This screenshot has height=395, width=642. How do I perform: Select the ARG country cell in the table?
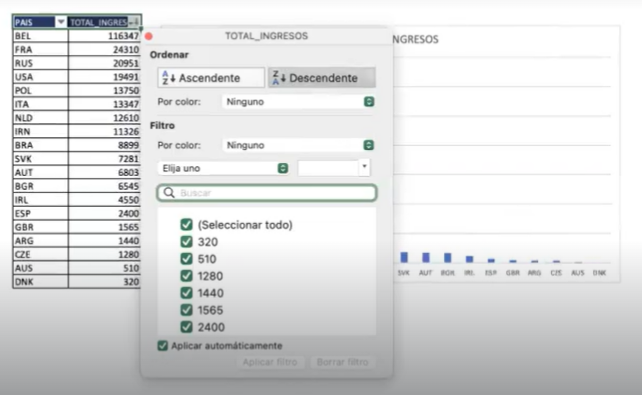point(40,241)
